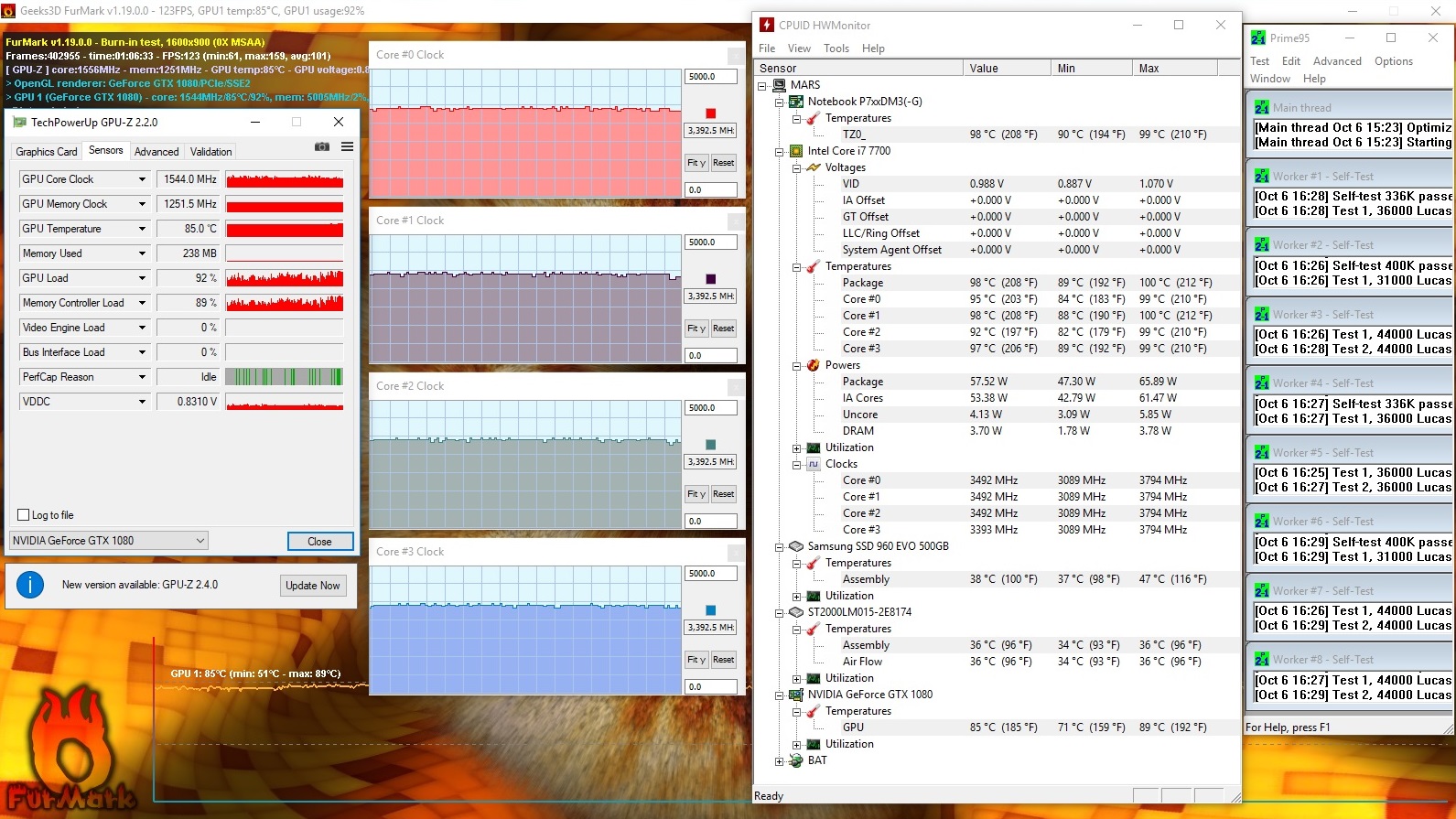Click the BAT battery icon in HWMonitor
Screen dimensions: 1456x819
coord(796,760)
